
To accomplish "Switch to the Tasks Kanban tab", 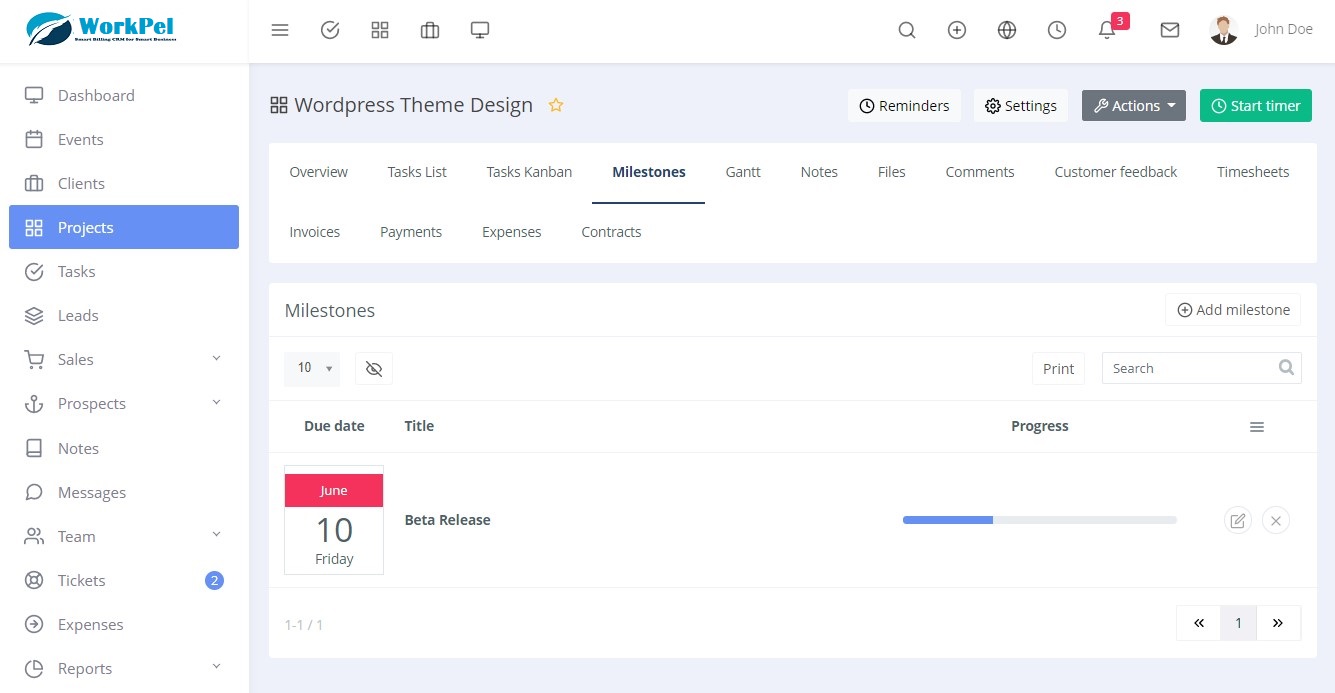I will tap(529, 172).
